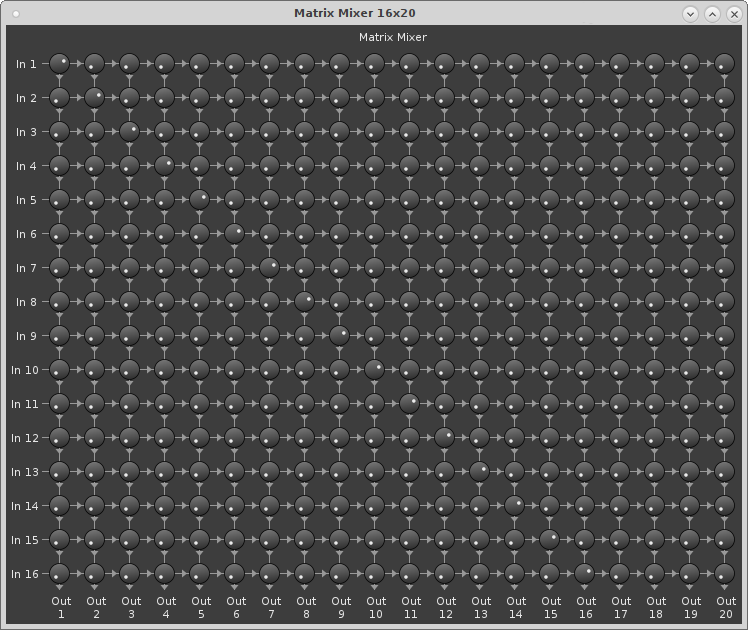Select the In 13 to Out 13 gain knob
Image resolution: width=748 pixels, height=630 pixels.
pos(479,472)
